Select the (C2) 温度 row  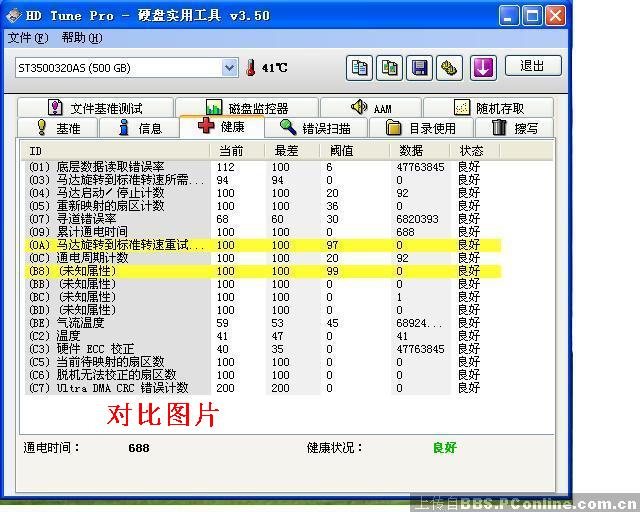coord(262,336)
